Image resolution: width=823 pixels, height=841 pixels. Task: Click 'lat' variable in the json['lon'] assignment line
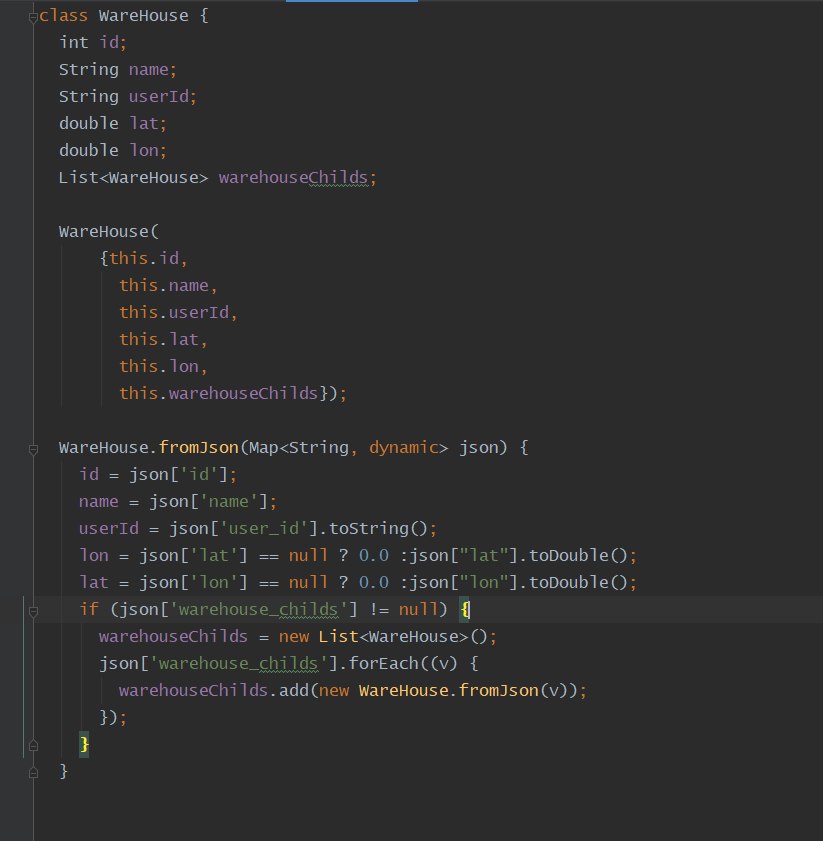[x=94, y=582]
